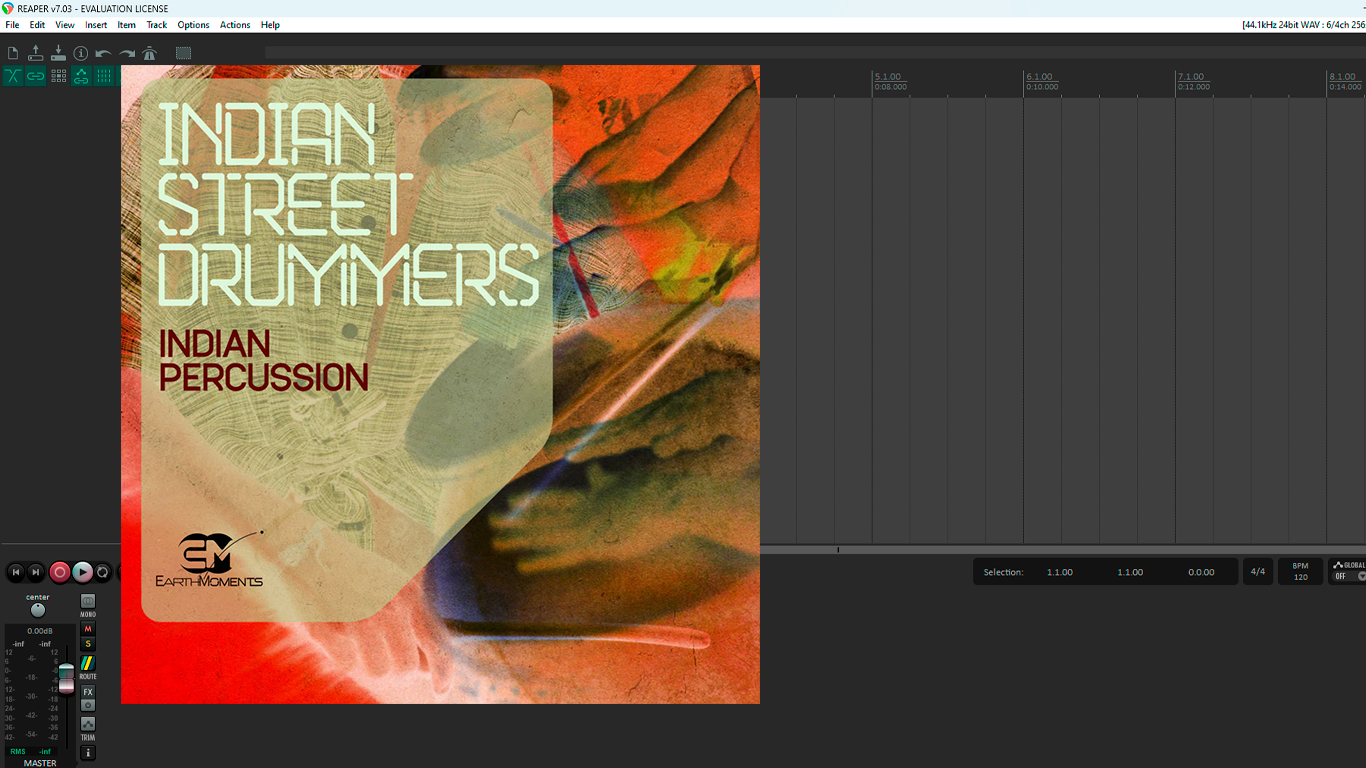This screenshot has height=768, width=1366.
Task: Open a project using the upload-arrow icon
Action: [36, 53]
